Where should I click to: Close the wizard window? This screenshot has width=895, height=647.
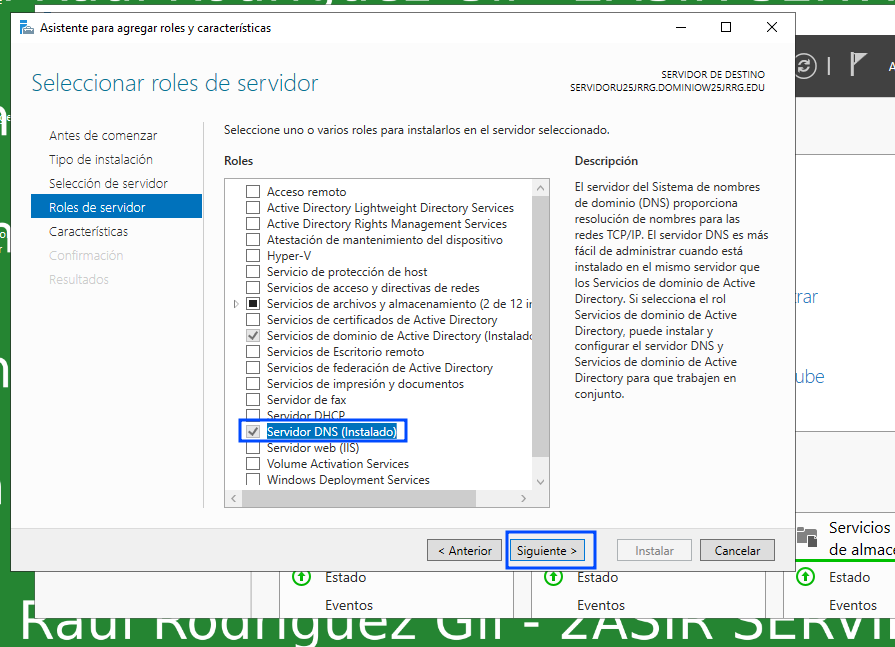(772, 27)
